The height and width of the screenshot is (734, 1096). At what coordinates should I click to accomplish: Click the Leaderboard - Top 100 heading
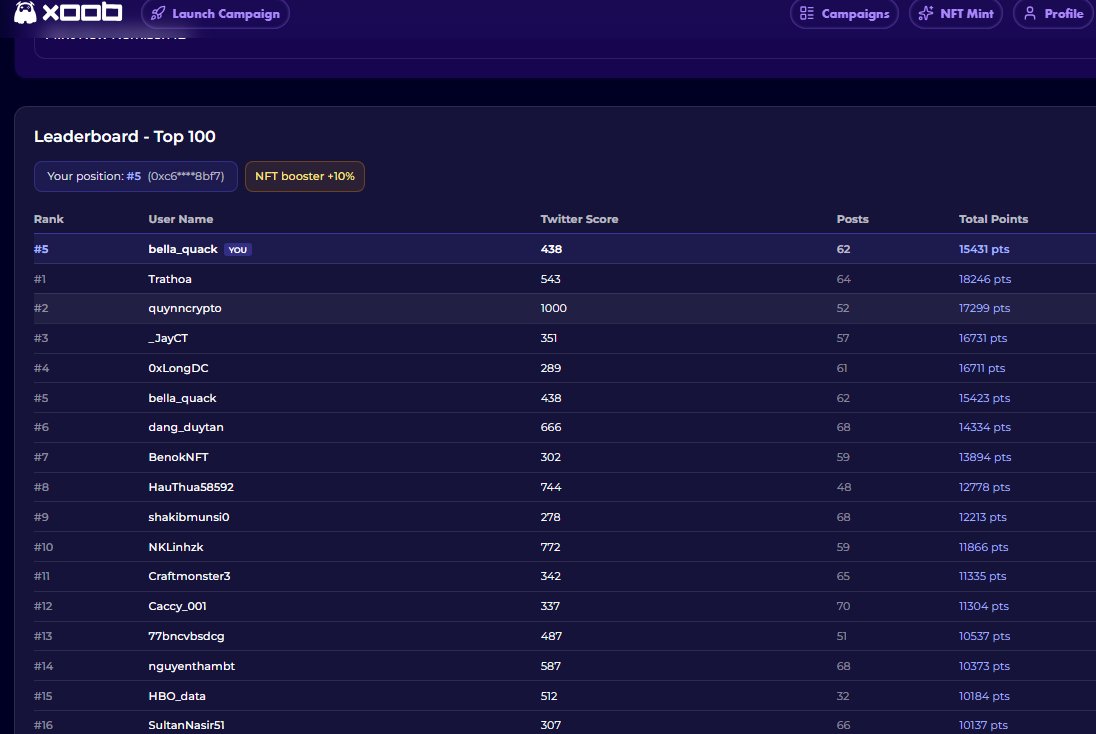(124, 136)
